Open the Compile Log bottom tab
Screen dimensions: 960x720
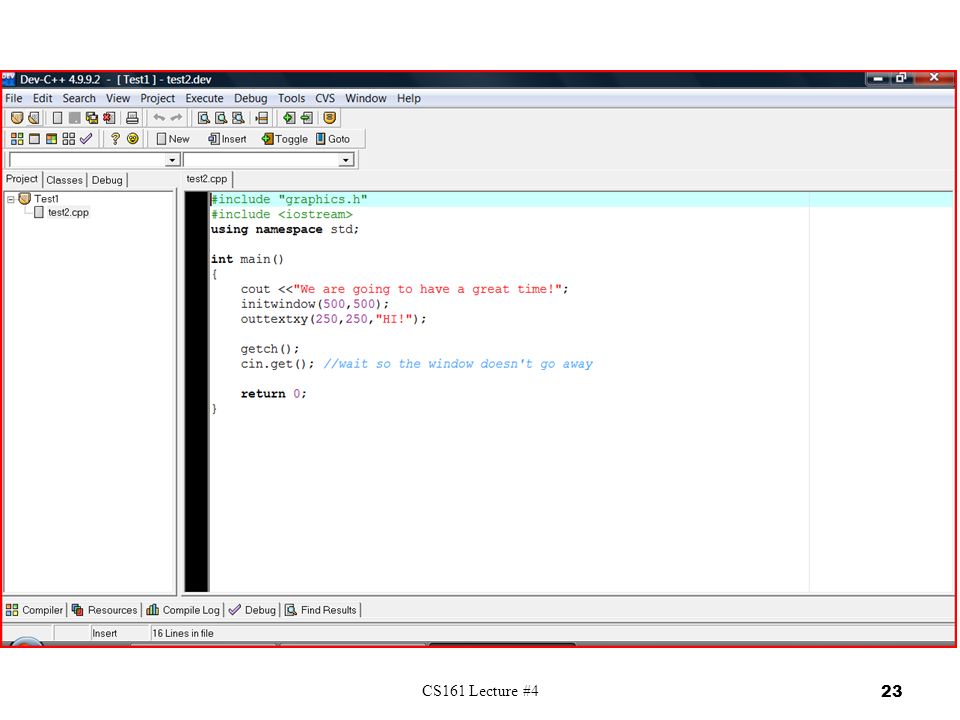(x=183, y=610)
